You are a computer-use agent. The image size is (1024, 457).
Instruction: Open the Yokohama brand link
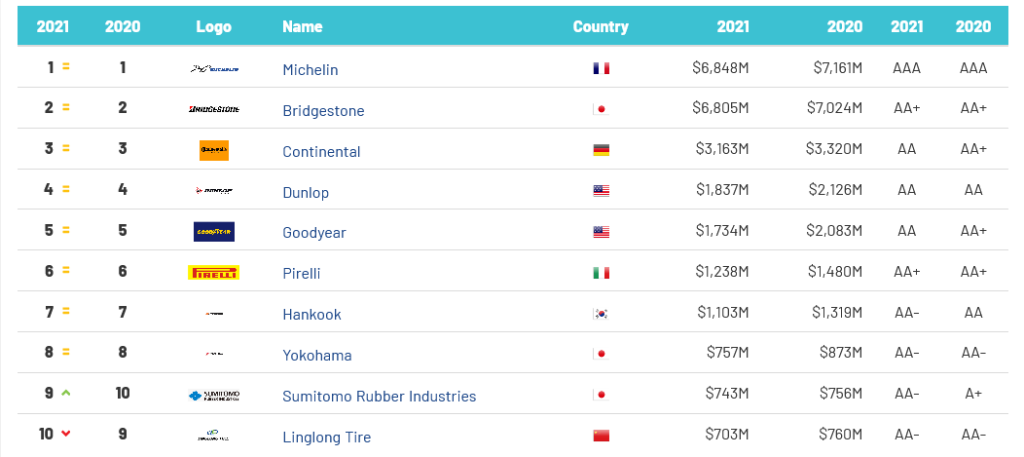[x=317, y=355]
